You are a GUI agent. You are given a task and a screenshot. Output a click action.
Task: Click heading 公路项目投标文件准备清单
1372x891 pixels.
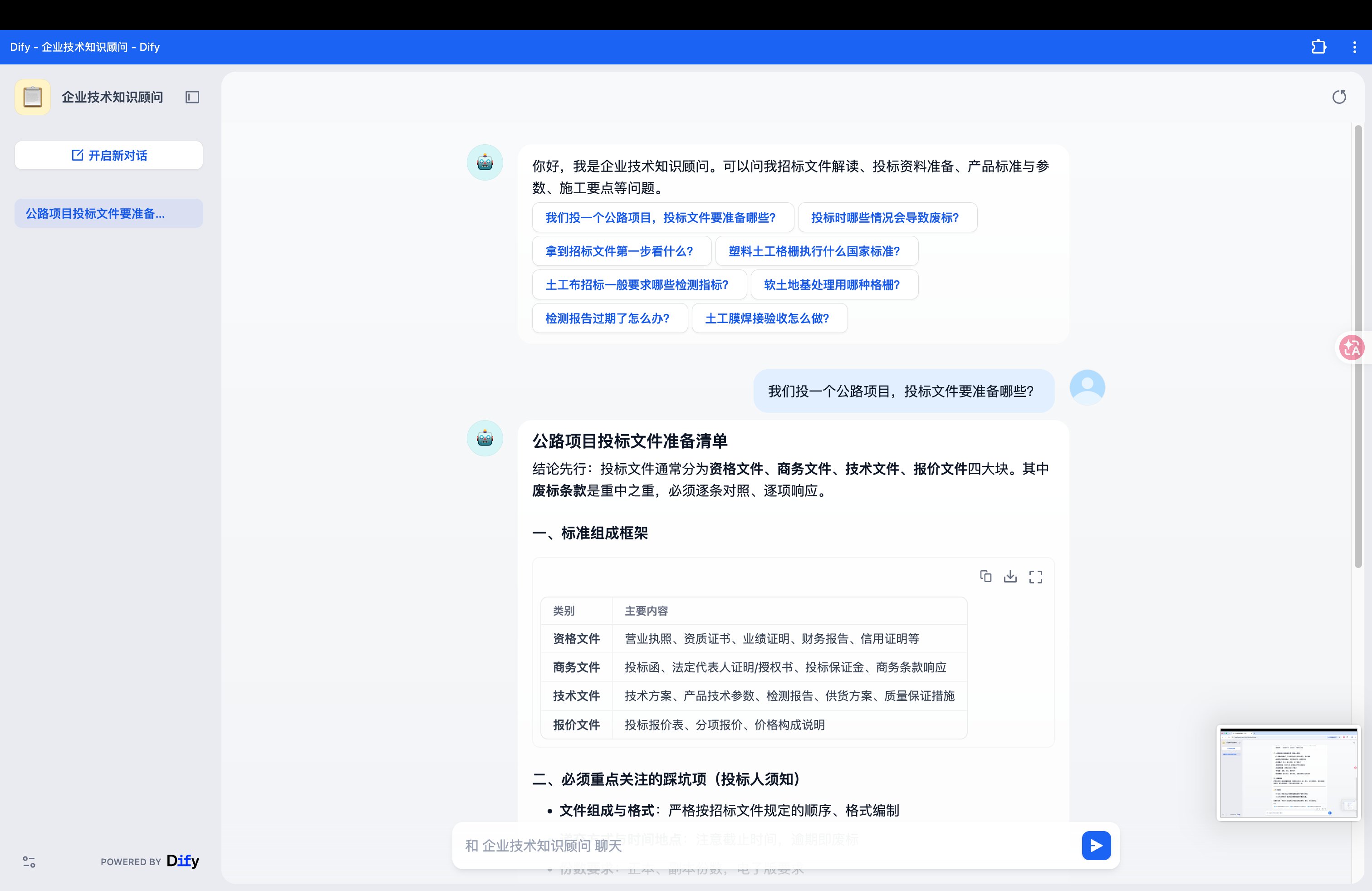coord(629,441)
